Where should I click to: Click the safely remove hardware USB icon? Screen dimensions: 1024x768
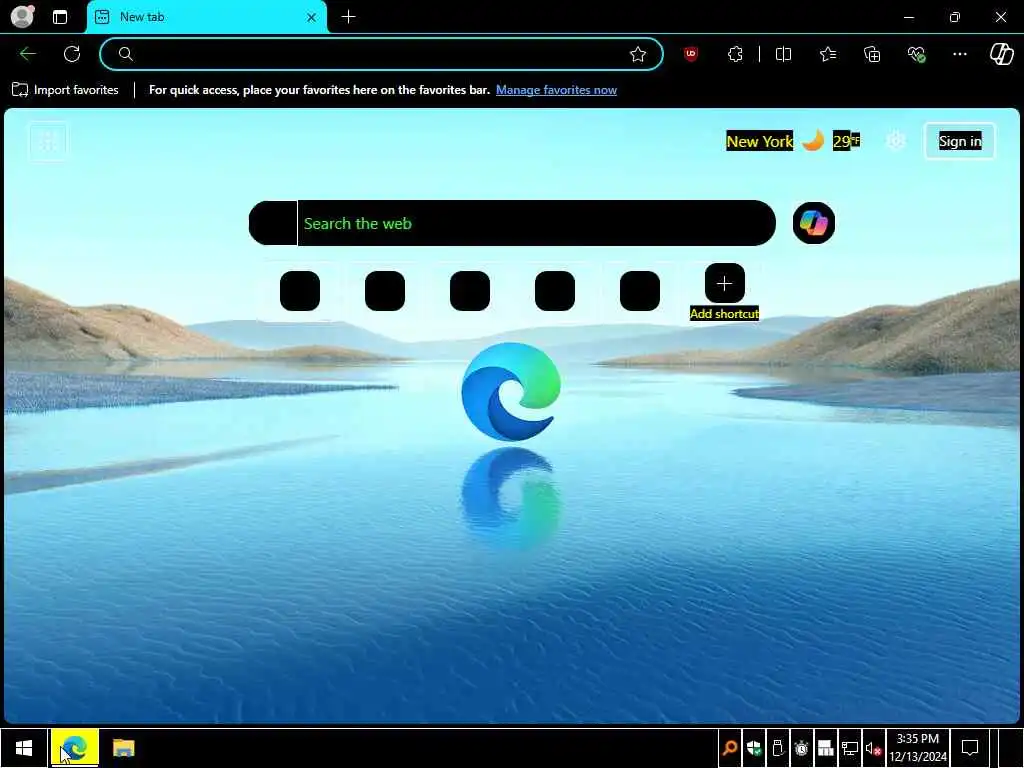click(x=777, y=748)
